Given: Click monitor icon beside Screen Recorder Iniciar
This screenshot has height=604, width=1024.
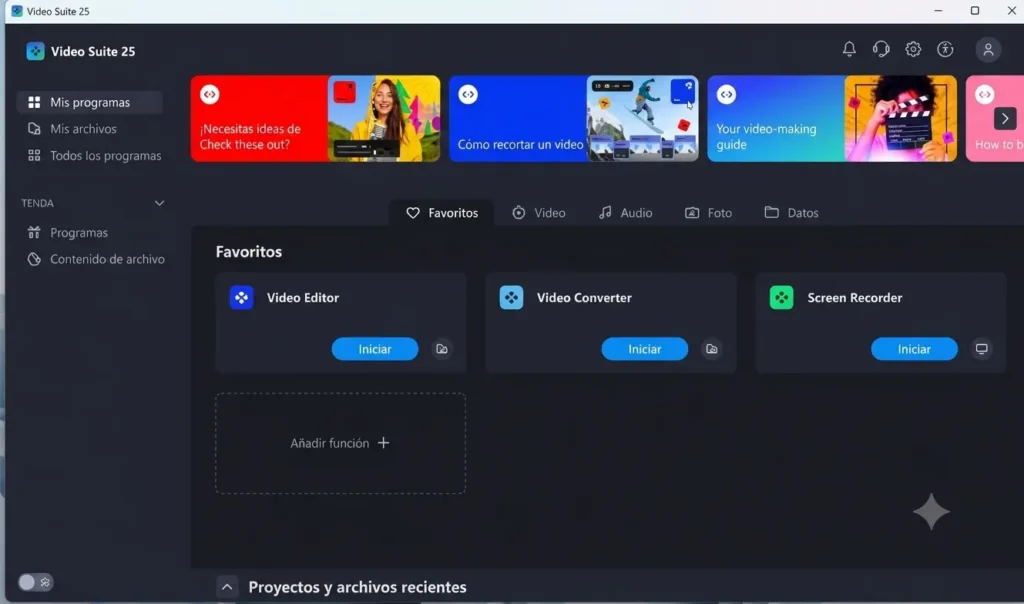Looking at the screenshot, I should (x=982, y=349).
